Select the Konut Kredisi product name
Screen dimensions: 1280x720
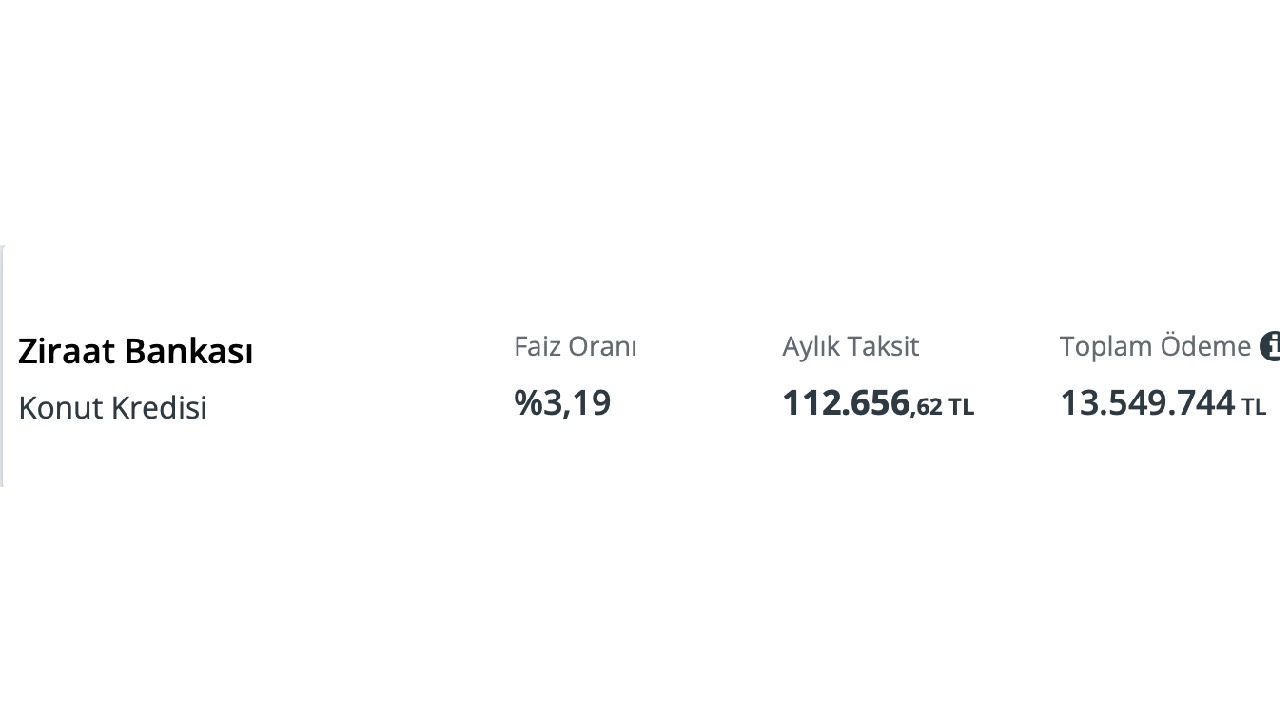pyautogui.click(x=112, y=408)
